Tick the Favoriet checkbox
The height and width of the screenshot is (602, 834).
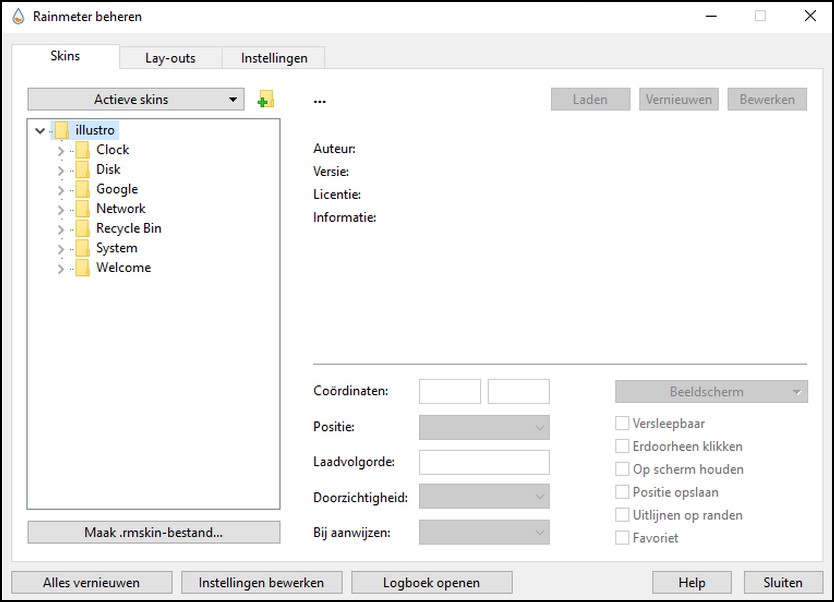click(622, 538)
